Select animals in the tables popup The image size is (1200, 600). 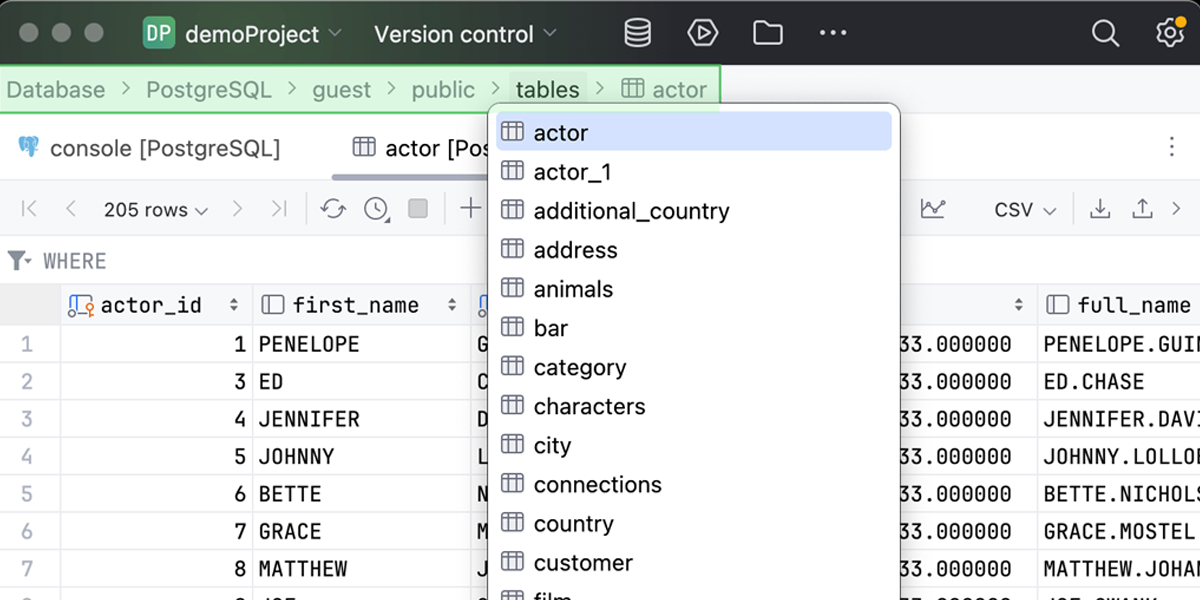coord(694,289)
